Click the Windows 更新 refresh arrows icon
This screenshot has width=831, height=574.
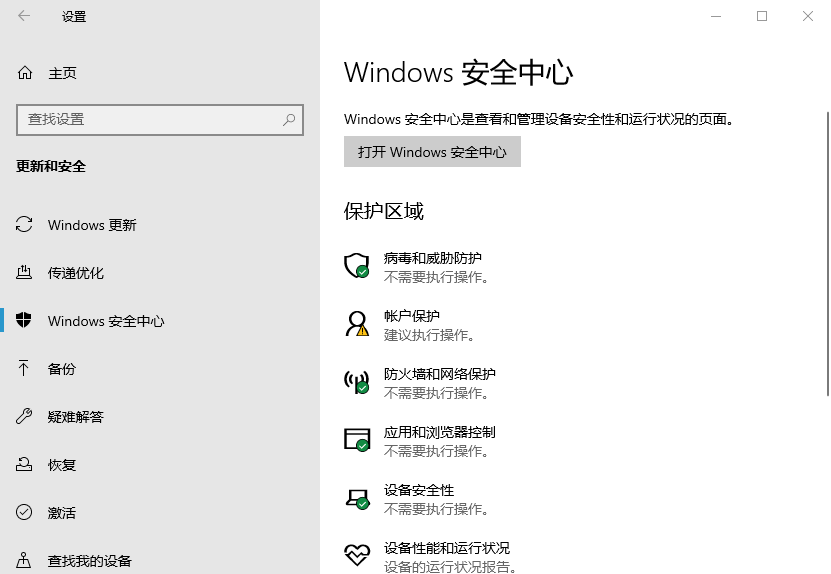24,224
